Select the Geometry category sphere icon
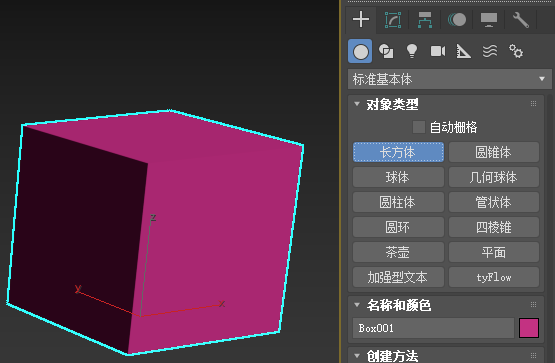Image resolution: width=555 pixels, height=363 pixels. (x=360, y=51)
